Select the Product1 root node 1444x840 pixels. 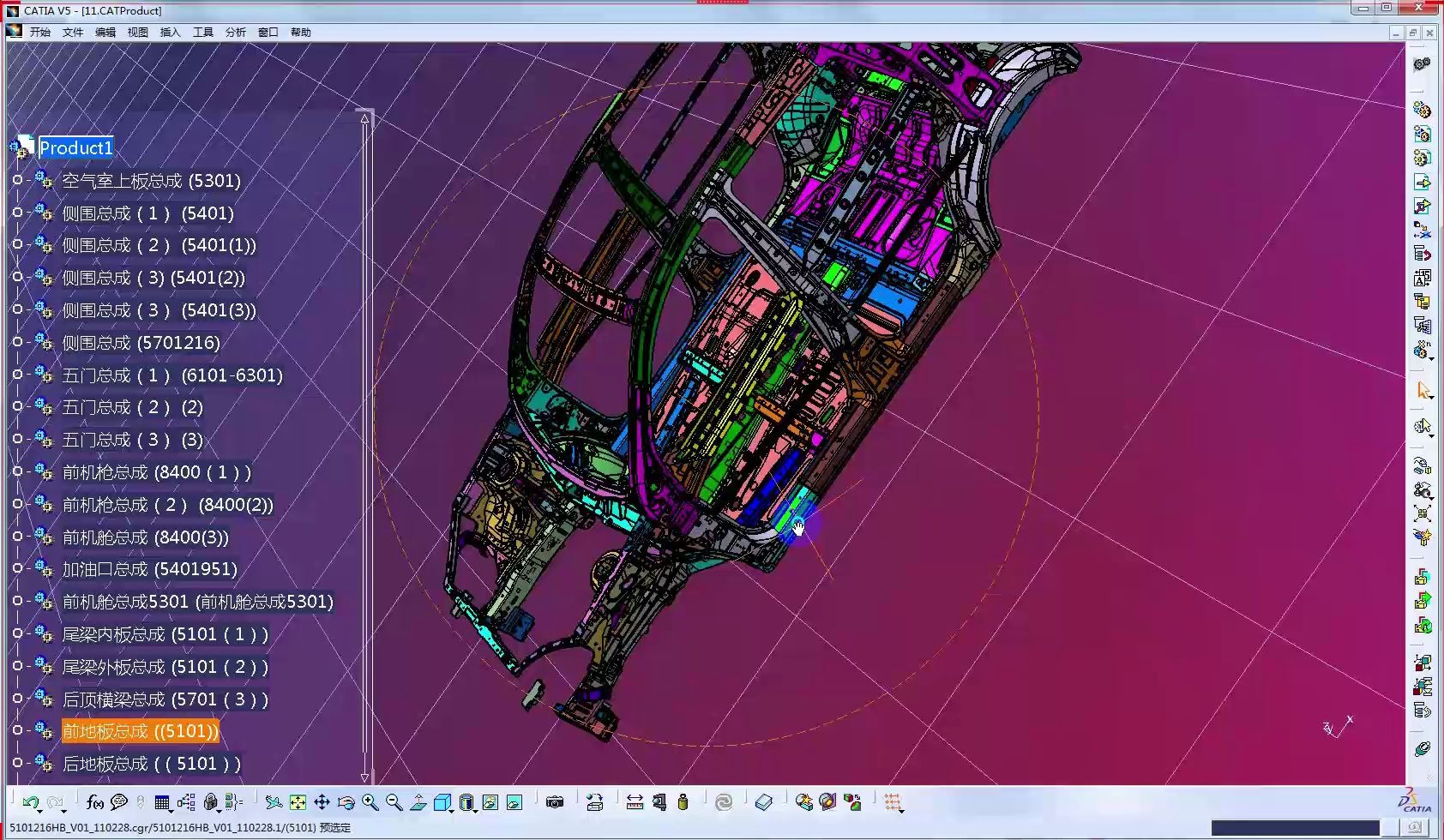(x=76, y=147)
